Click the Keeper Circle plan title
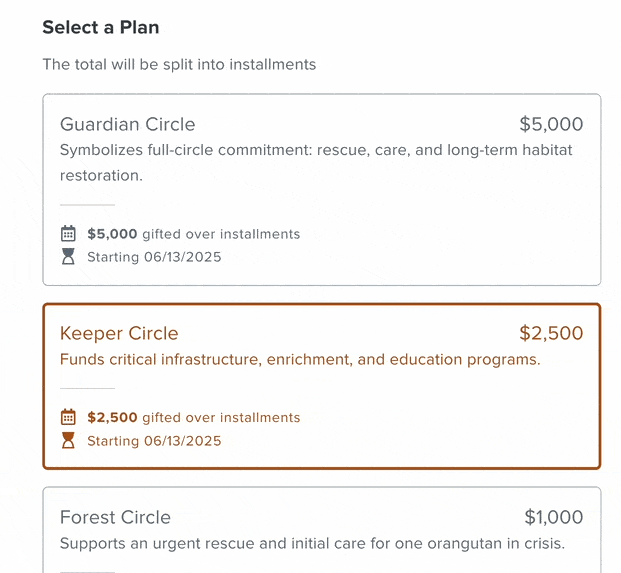 119,333
